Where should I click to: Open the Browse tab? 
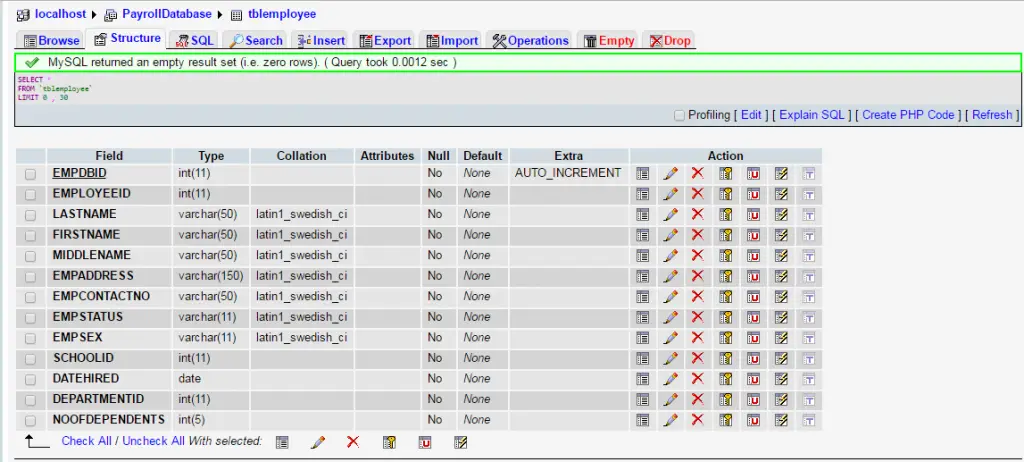(51, 41)
